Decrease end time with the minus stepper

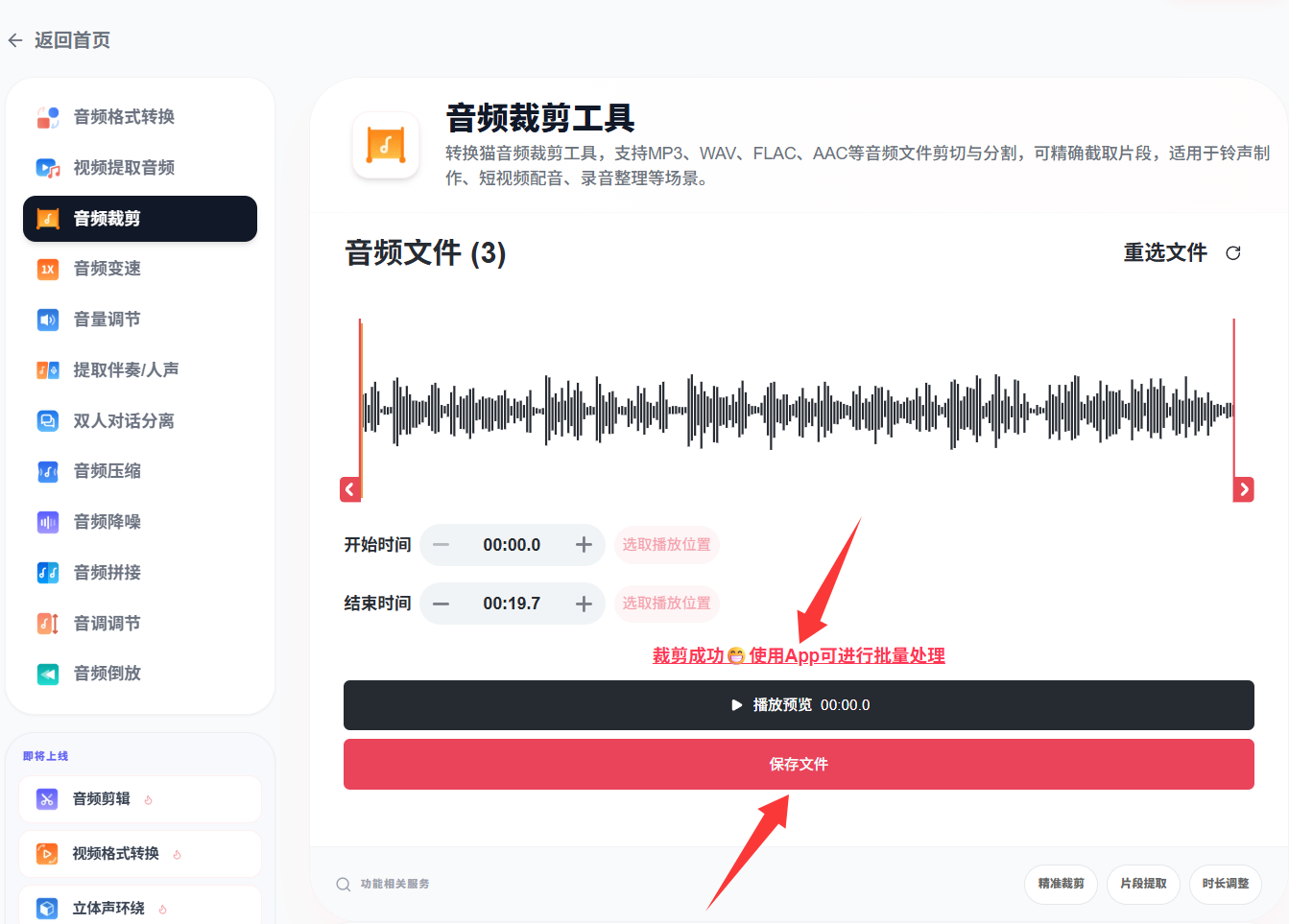(441, 604)
